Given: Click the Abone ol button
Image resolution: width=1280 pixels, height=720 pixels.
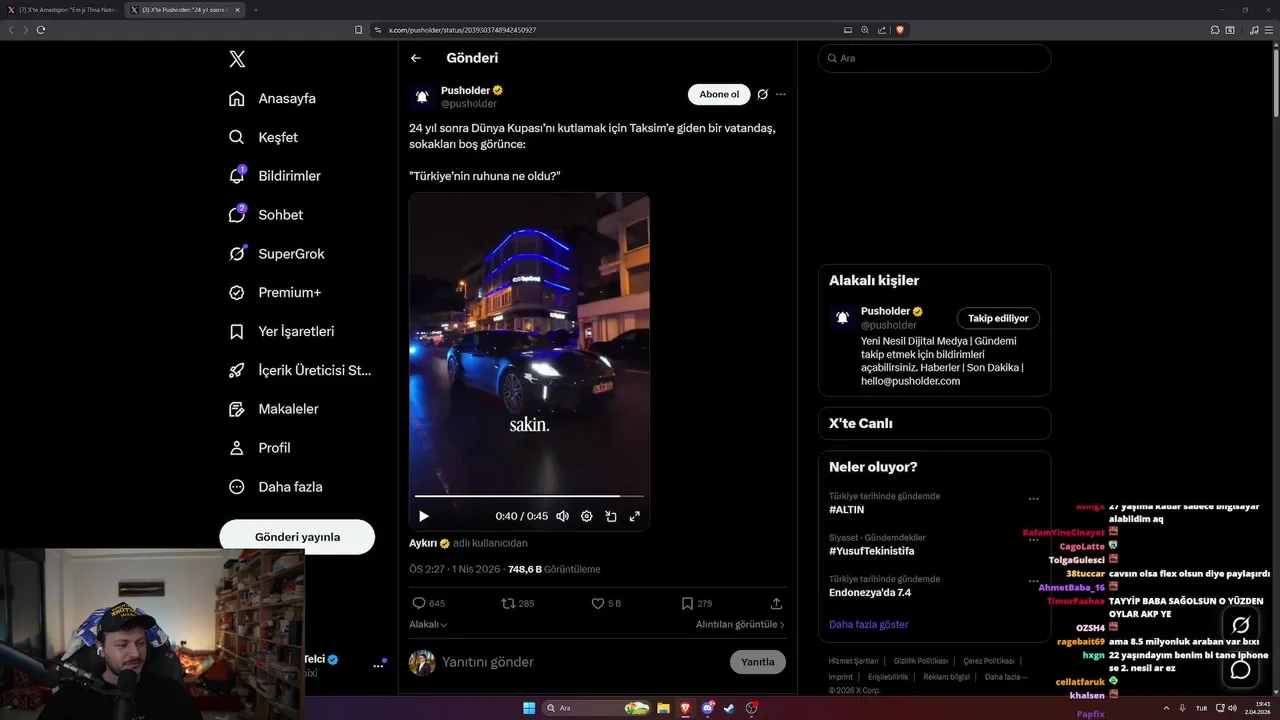Looking at the screenshot, I should click(x=719, y=94).
